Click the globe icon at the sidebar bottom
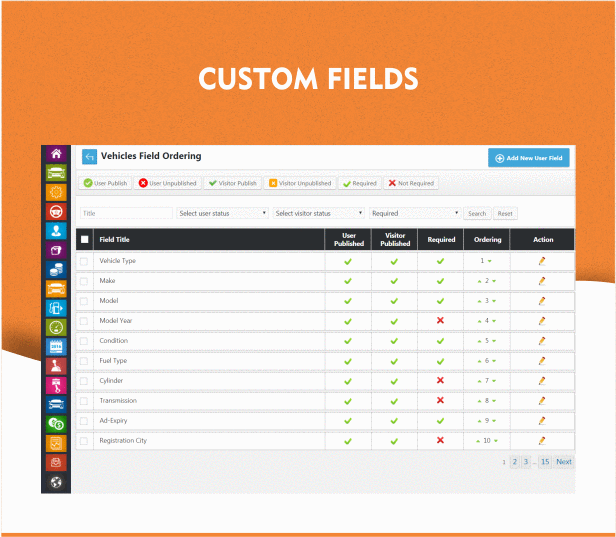Image resolution: width=616 pixels, height=537 pixels. [56, 481]
